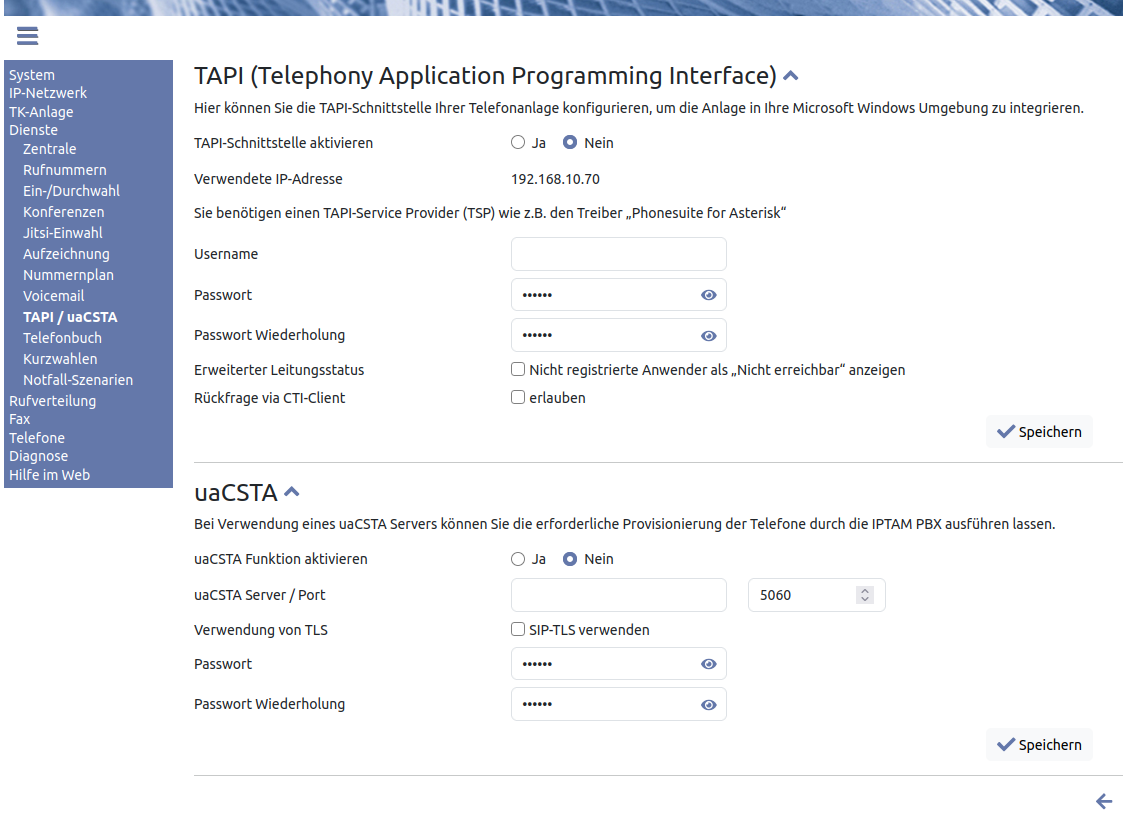Viewport: 1134px width, 819px height.
Task: Open Voicemail in the sidebar
Action: pos(54,296)
